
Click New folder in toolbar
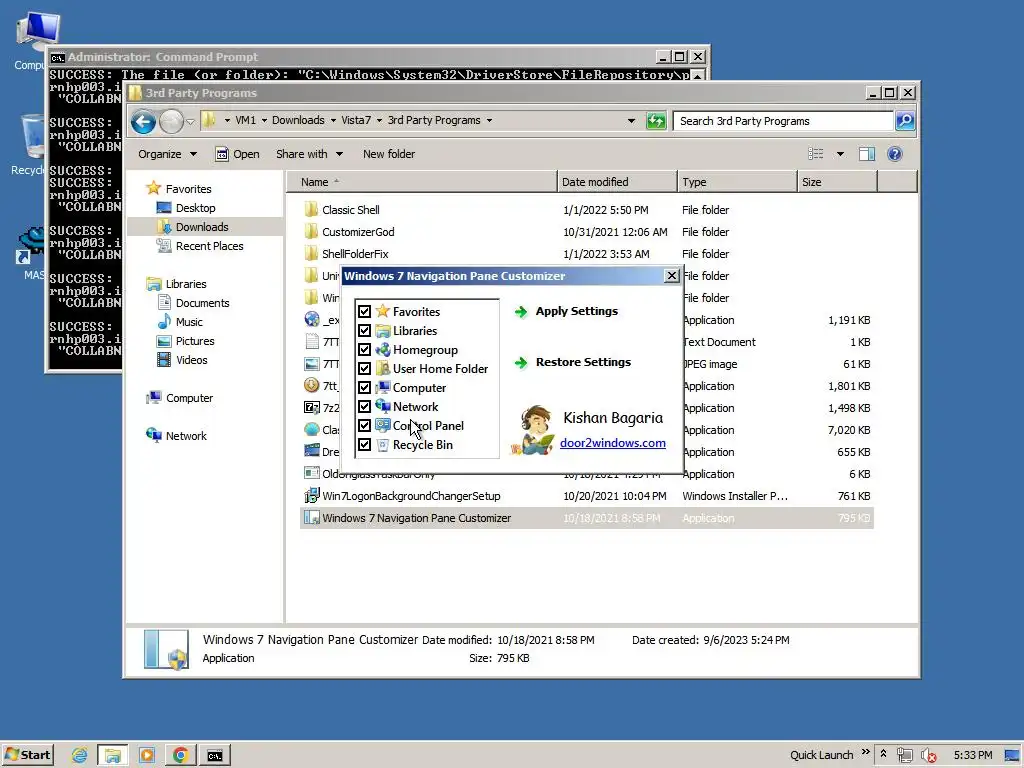pyautogui.click(x=389, y=154)
